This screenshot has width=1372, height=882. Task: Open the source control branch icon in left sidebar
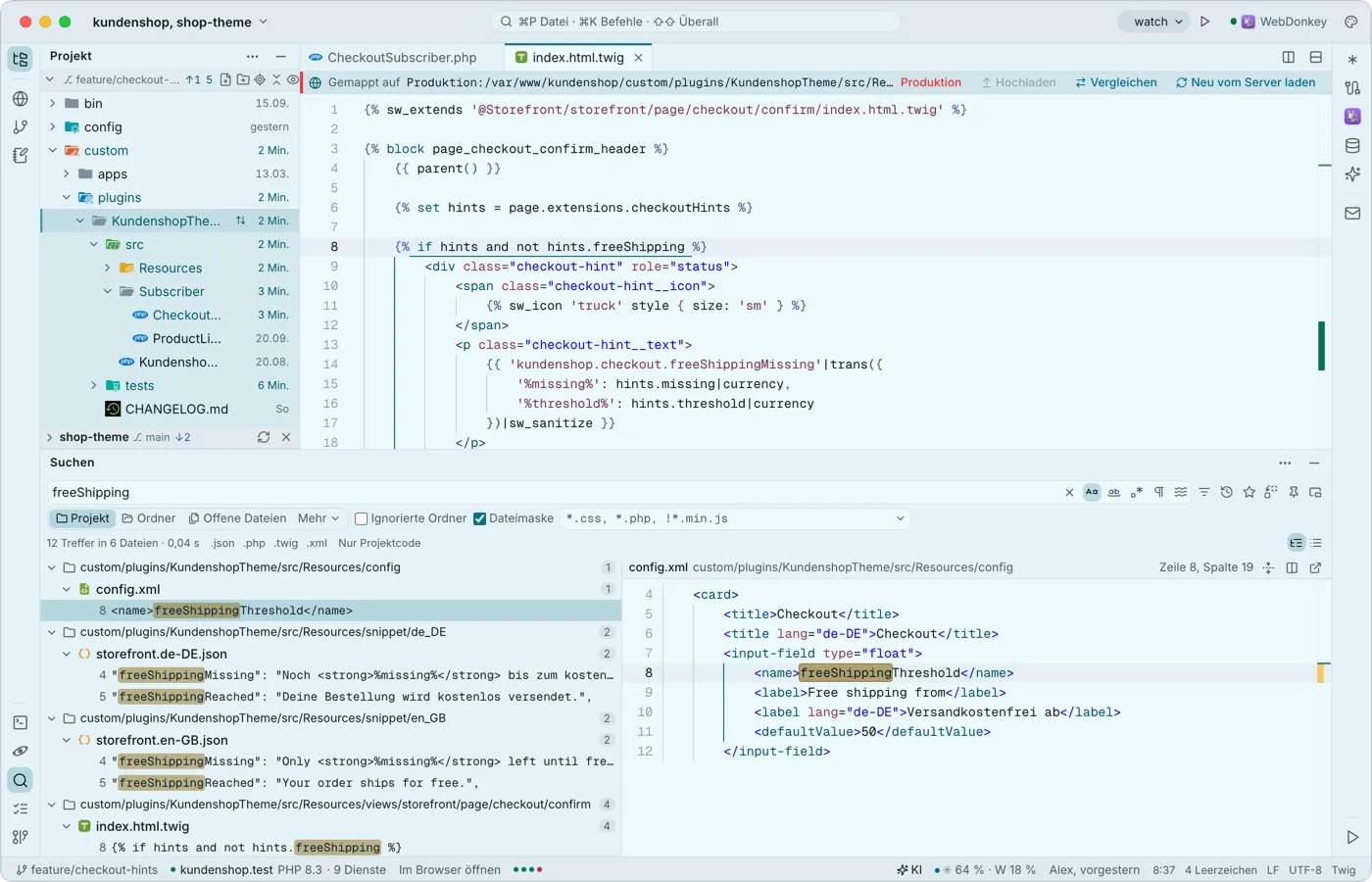pyautogui.click(x=21, y=126)
